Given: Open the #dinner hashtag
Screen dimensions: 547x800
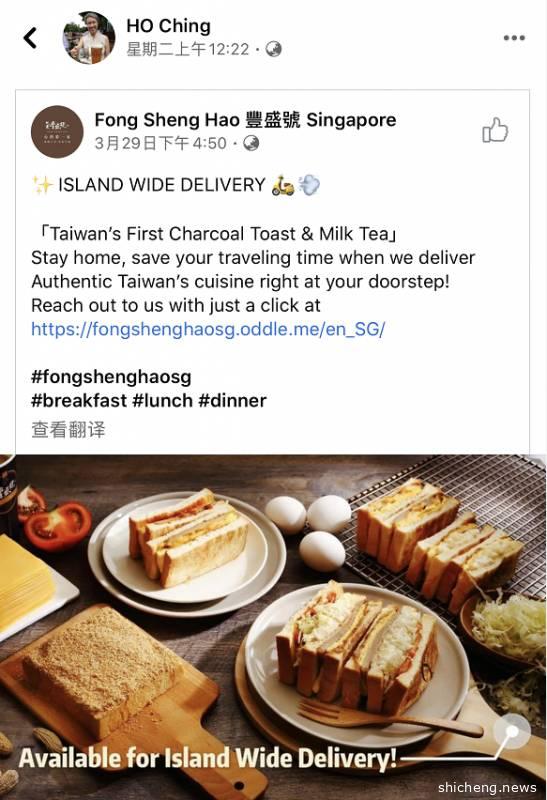Looking at the screenshot, I should [x=233, y=401].
